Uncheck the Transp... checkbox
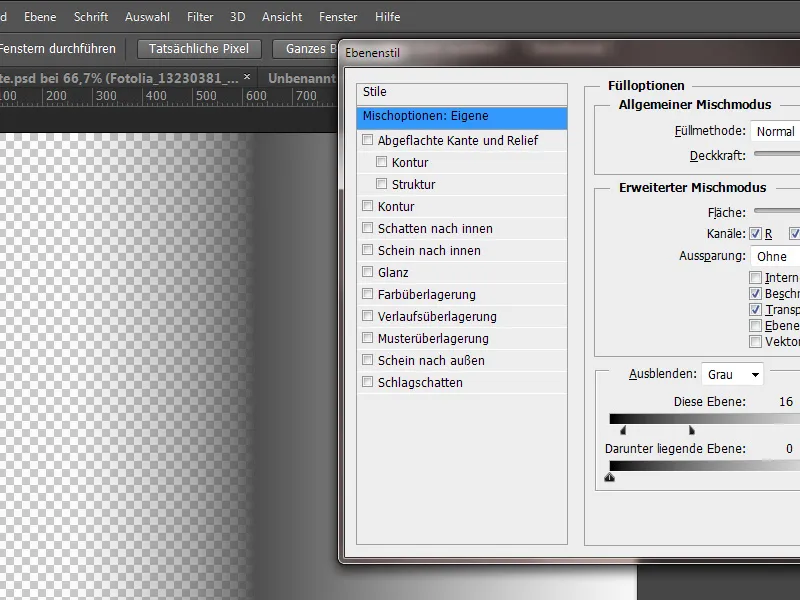This screenshot has width=800, height=600. tap(755, 309)
